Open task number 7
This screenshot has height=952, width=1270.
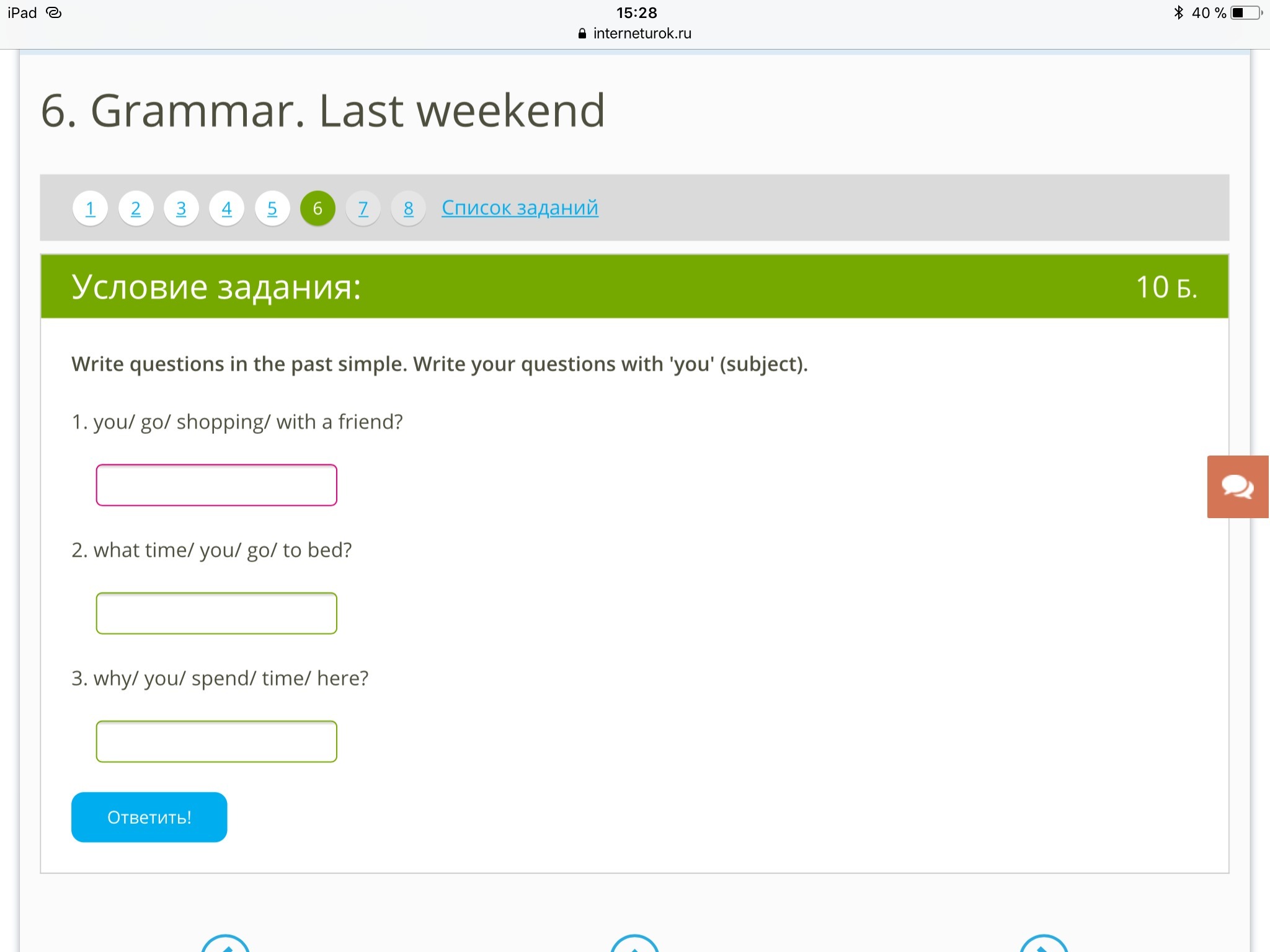[x=363, y=208]
